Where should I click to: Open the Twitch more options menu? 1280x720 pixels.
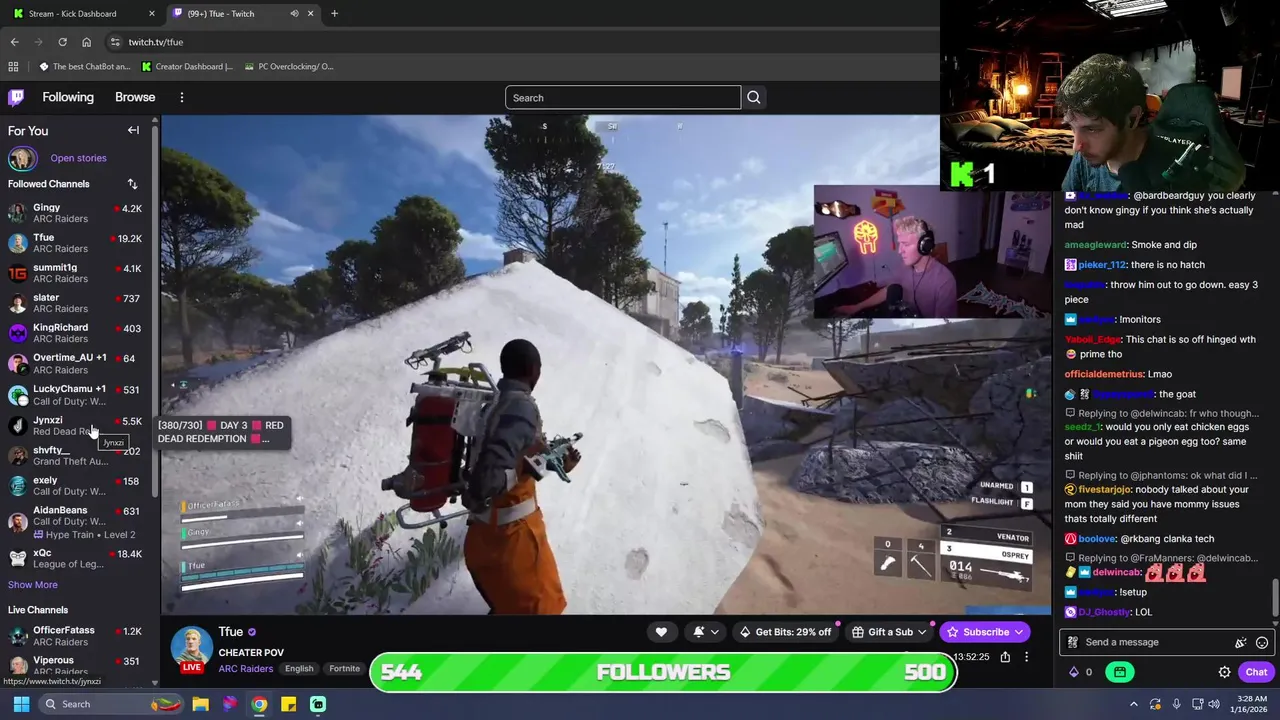click(181, 97)
